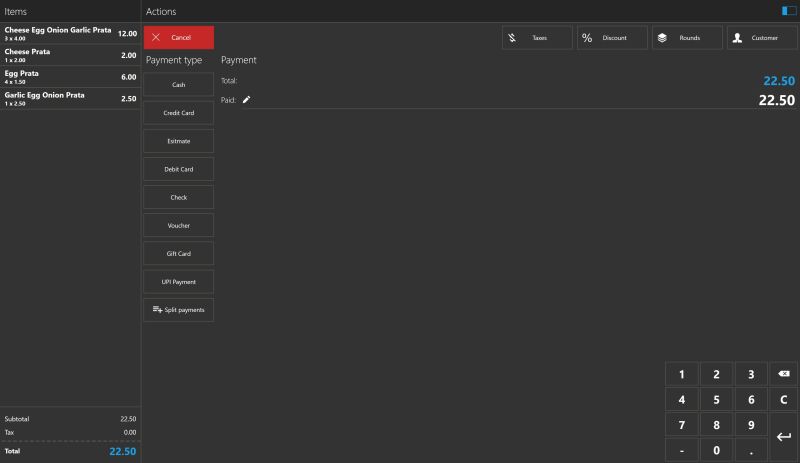Select the Egg Prata order line

tap(70, 77)
